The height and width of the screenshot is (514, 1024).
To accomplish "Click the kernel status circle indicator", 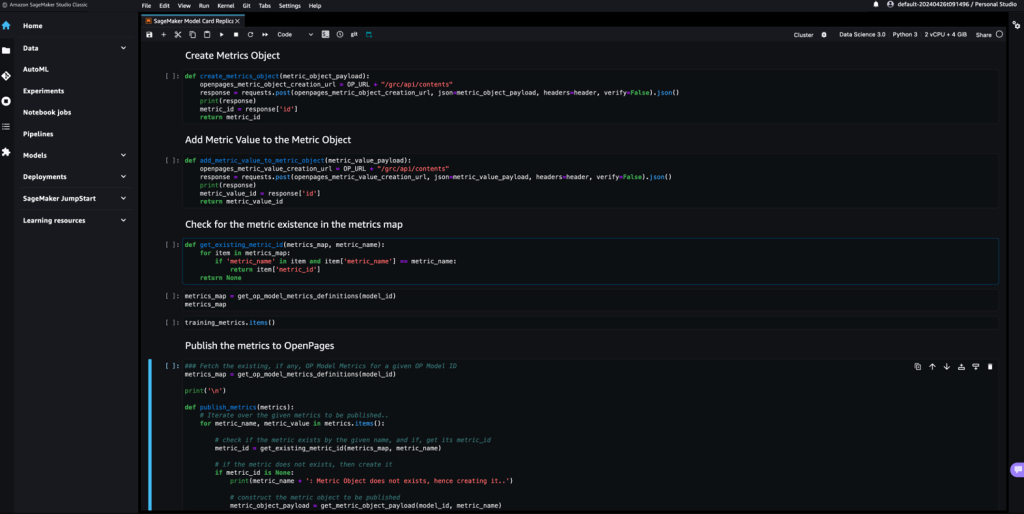I will point(999,35).
